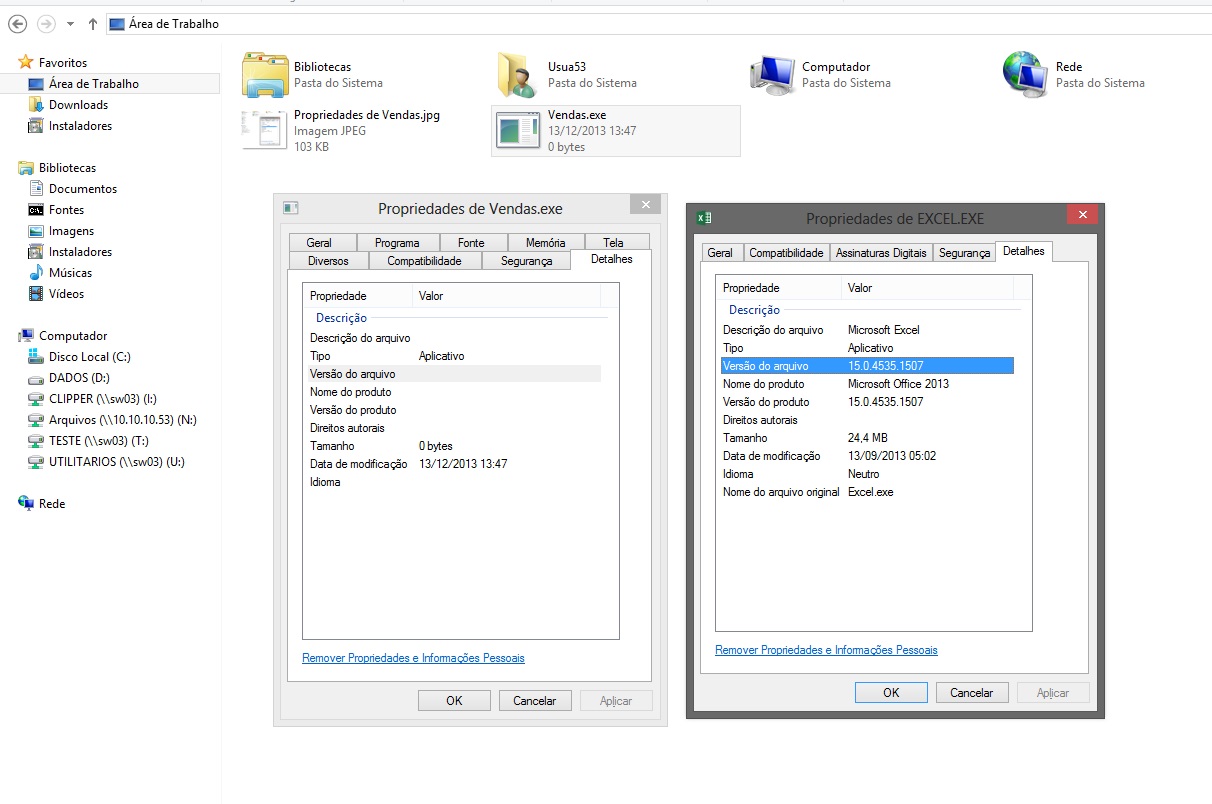Open recent locations dropdown arrow
The image size is (1212, 804).
70,23
